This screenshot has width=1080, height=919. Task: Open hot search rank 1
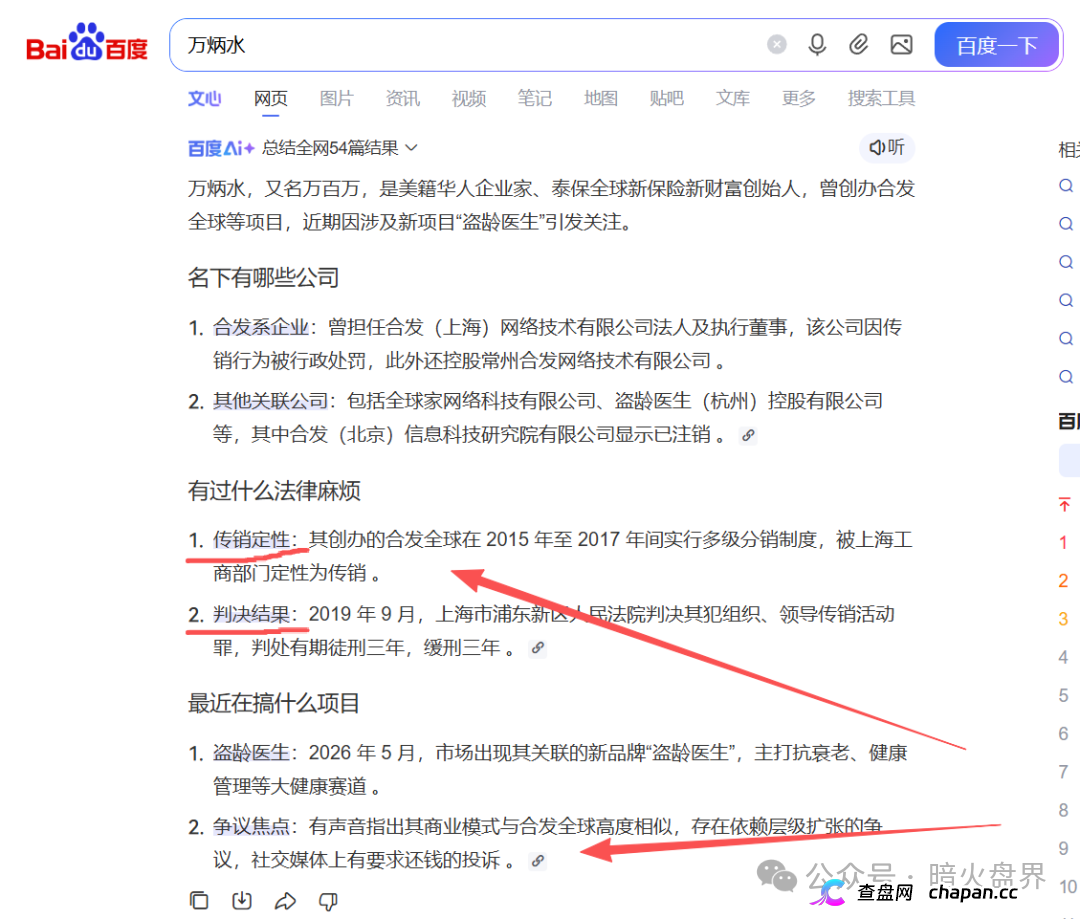1064,542
